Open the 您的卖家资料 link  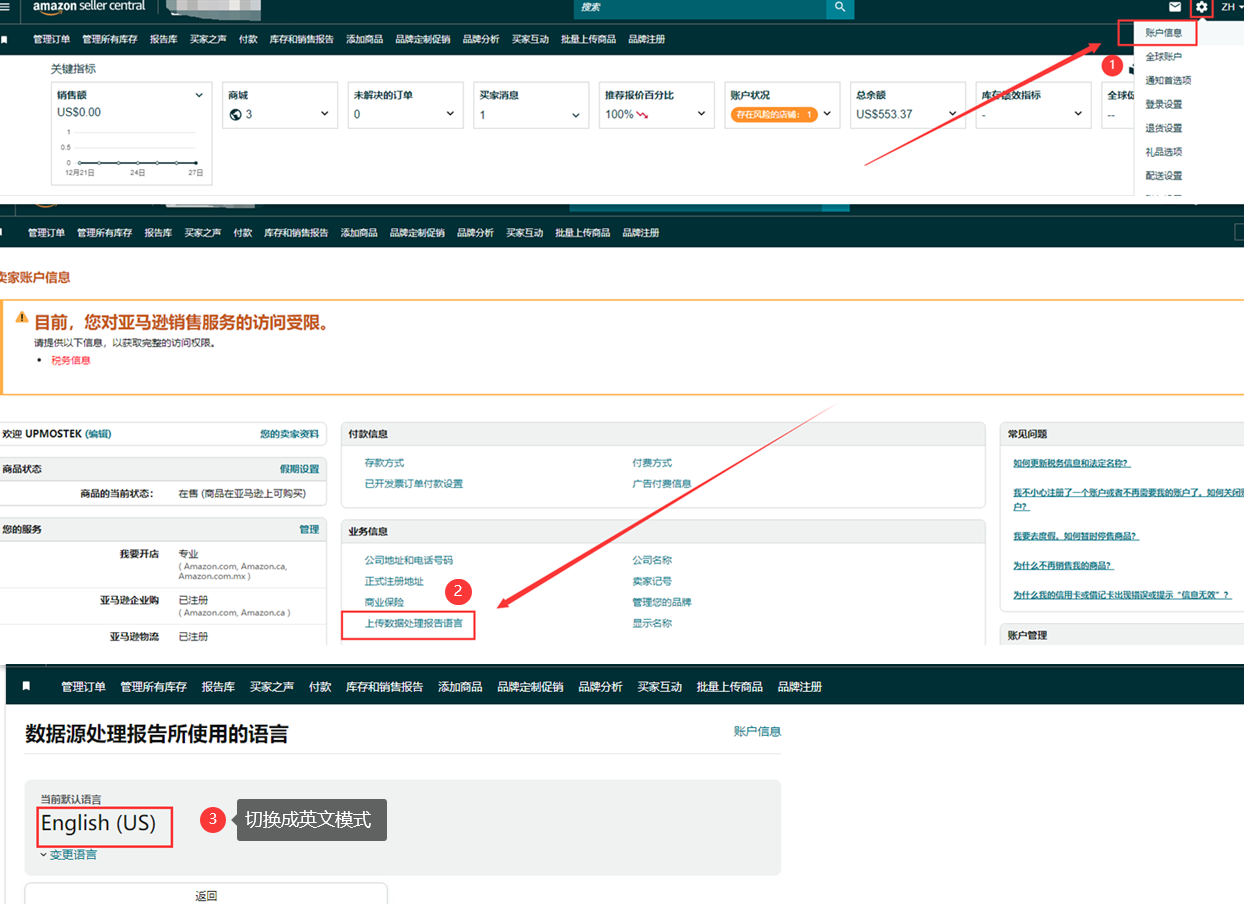point(289,434)
